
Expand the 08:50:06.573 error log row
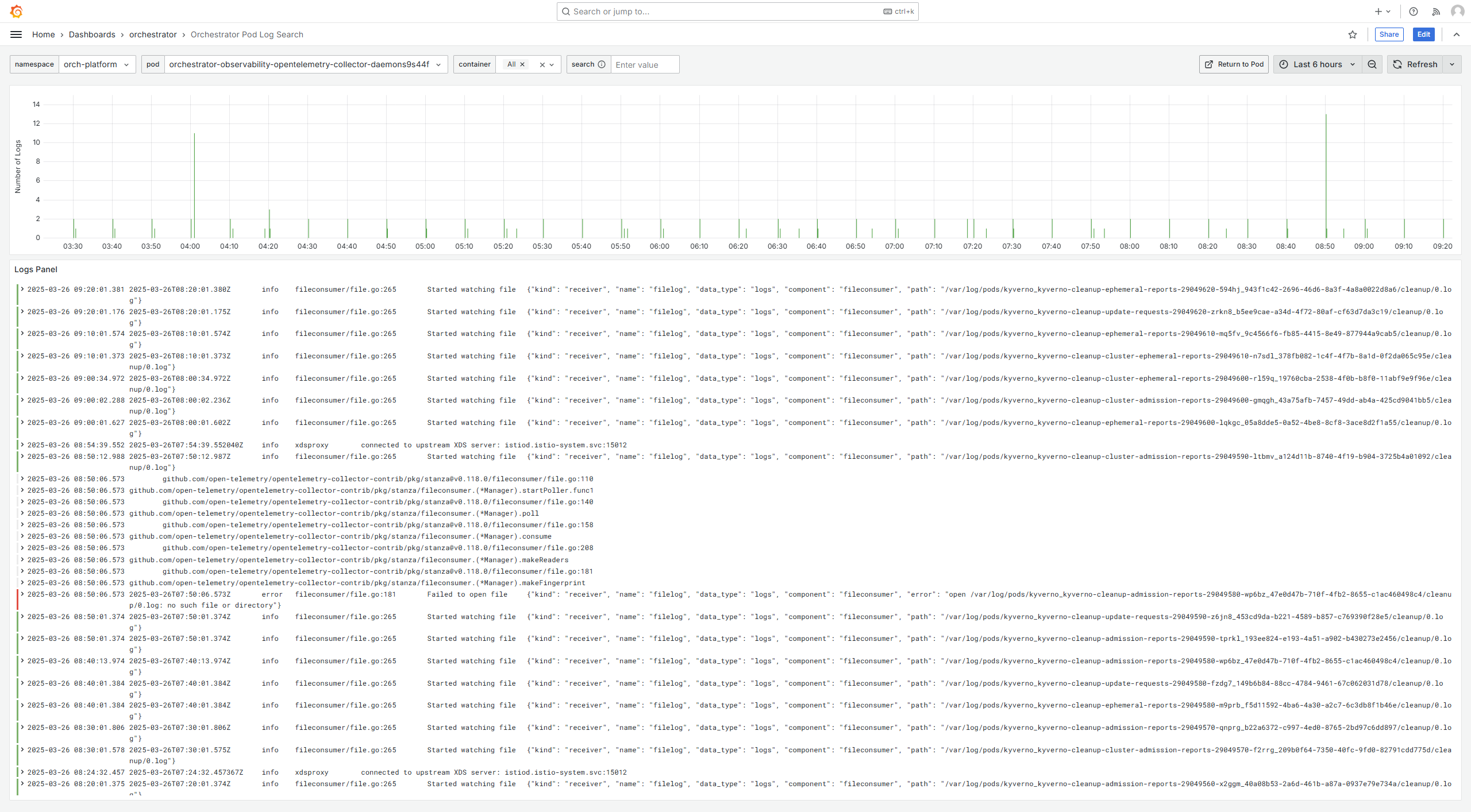point(22,594)
